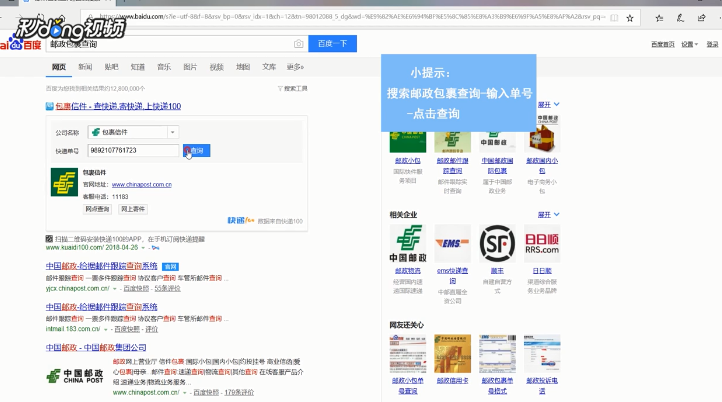Image resolution: width=722 pixels, height=402 pixels.
Task: Click the QR code icon beside 扫描二维码 text
Action: (x=49, y=239)
